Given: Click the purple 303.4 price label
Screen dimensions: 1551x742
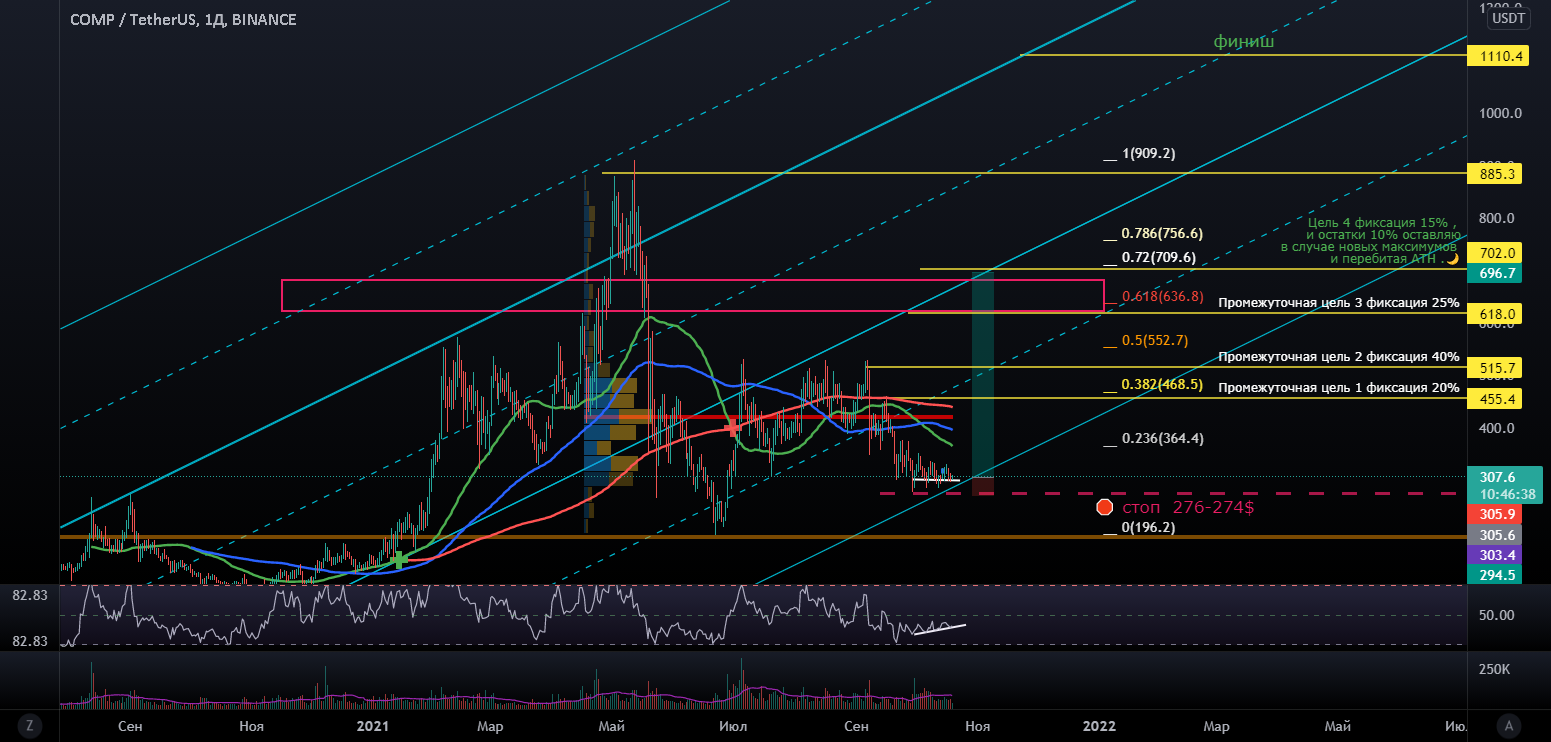Looking at the screenshot, I should pos(1496,554).
